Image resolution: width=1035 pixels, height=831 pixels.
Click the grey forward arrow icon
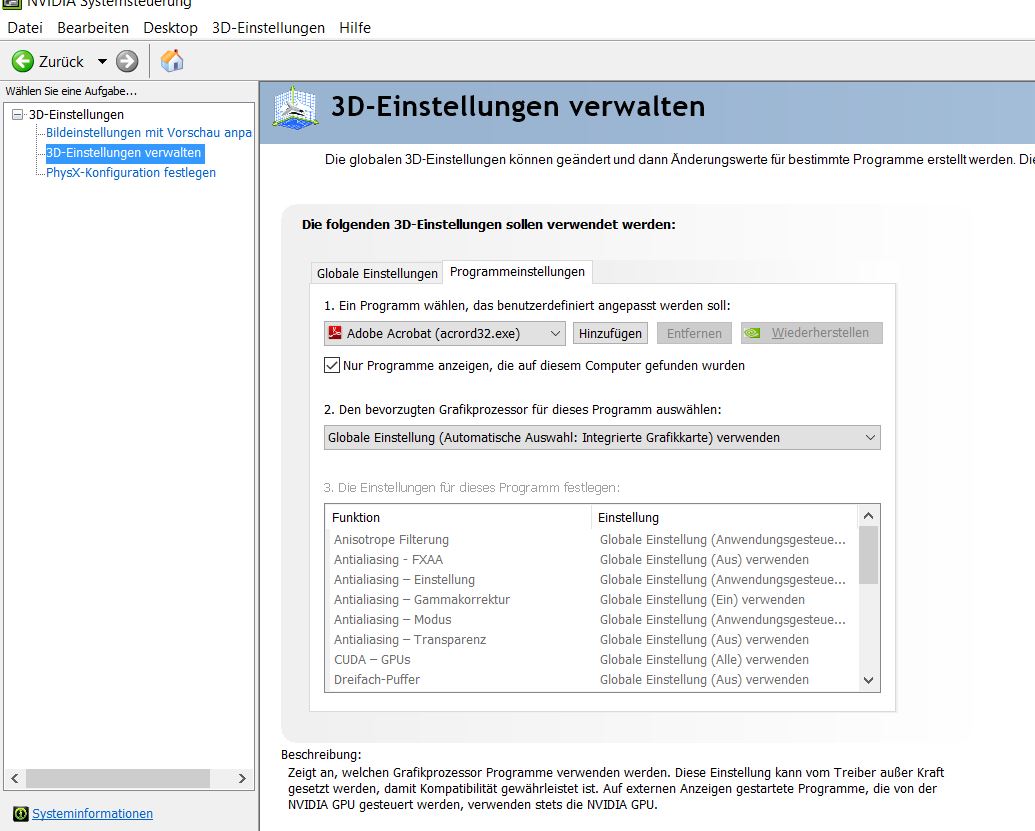coord(127,61)
